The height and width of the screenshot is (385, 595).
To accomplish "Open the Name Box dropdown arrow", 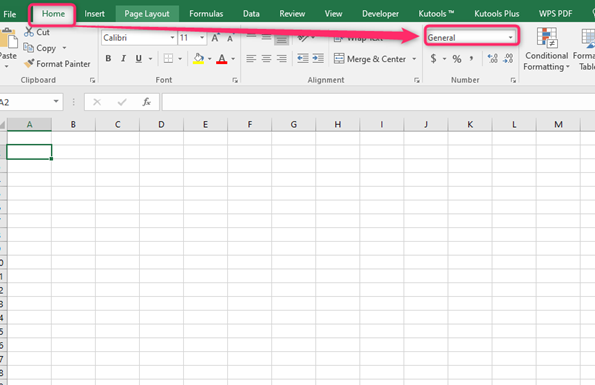I will (56, 101).
